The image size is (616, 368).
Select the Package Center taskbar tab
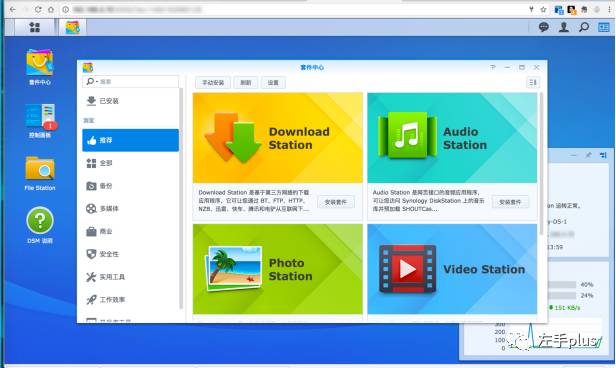coord(73,27)
